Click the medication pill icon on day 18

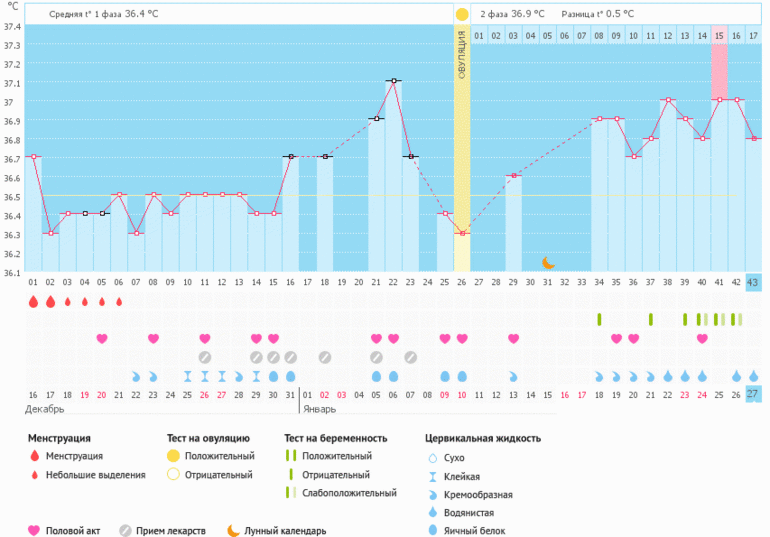click(x=324, y=357)
